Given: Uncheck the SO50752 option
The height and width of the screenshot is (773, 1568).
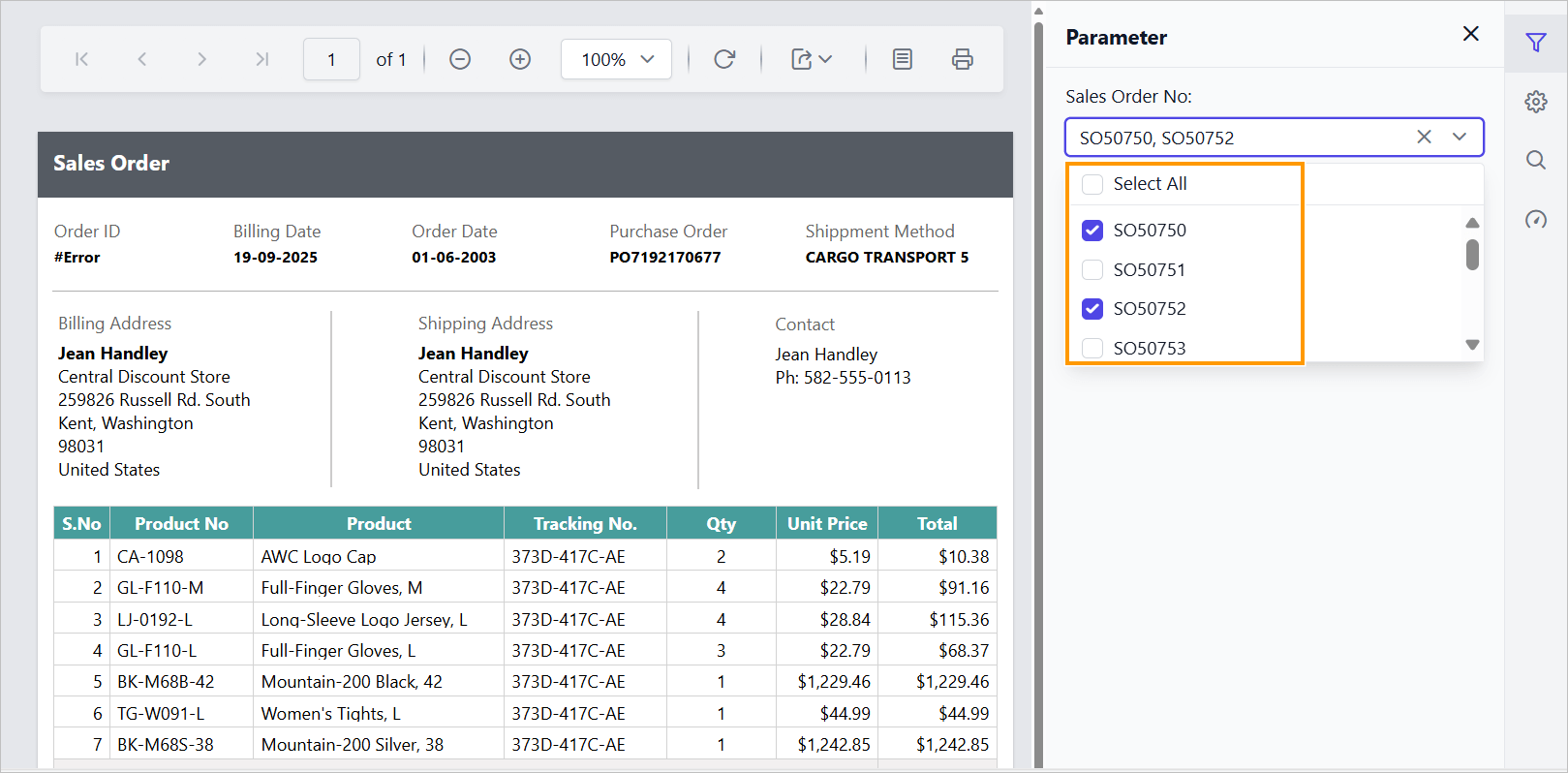Looking at the screenshot, I should 1092,309.
